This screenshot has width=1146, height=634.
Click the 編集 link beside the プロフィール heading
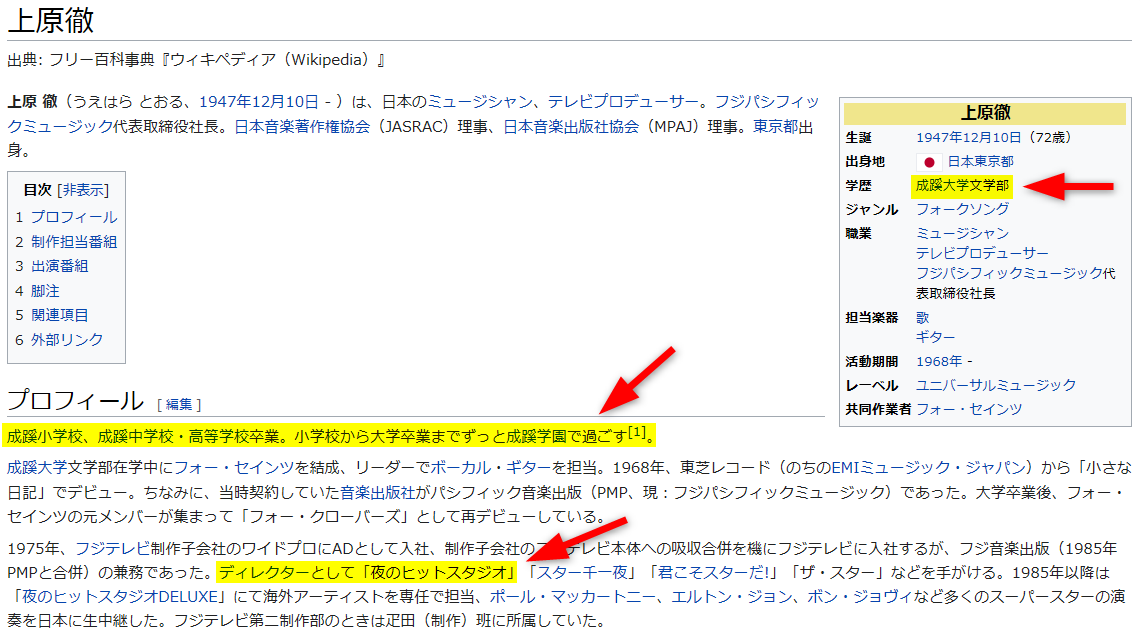[179, 404]
